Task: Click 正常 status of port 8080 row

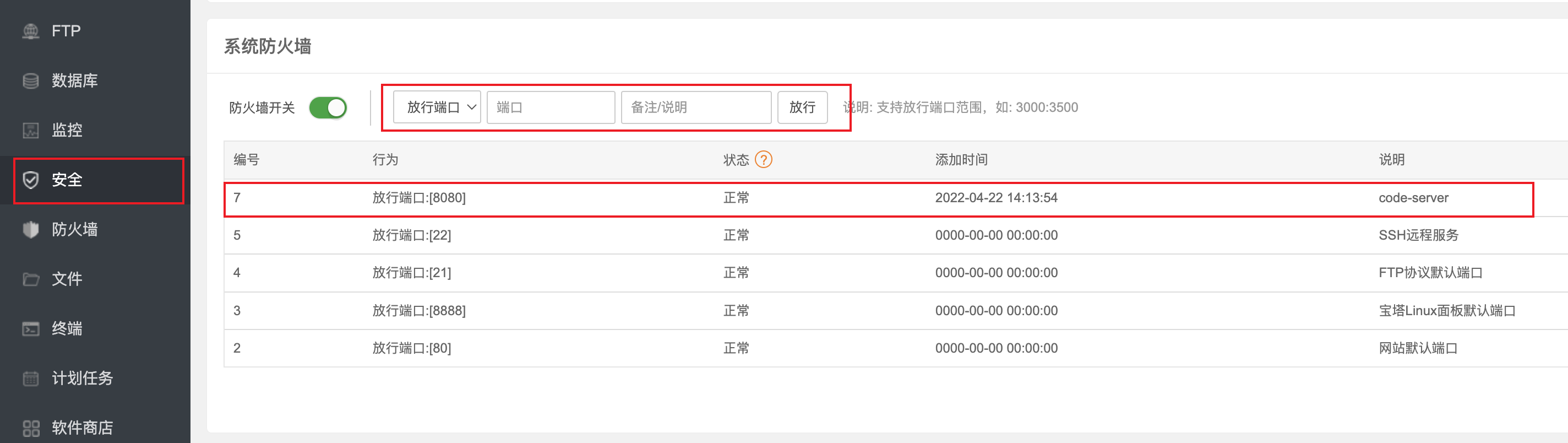Action: (x=736, y=197)
